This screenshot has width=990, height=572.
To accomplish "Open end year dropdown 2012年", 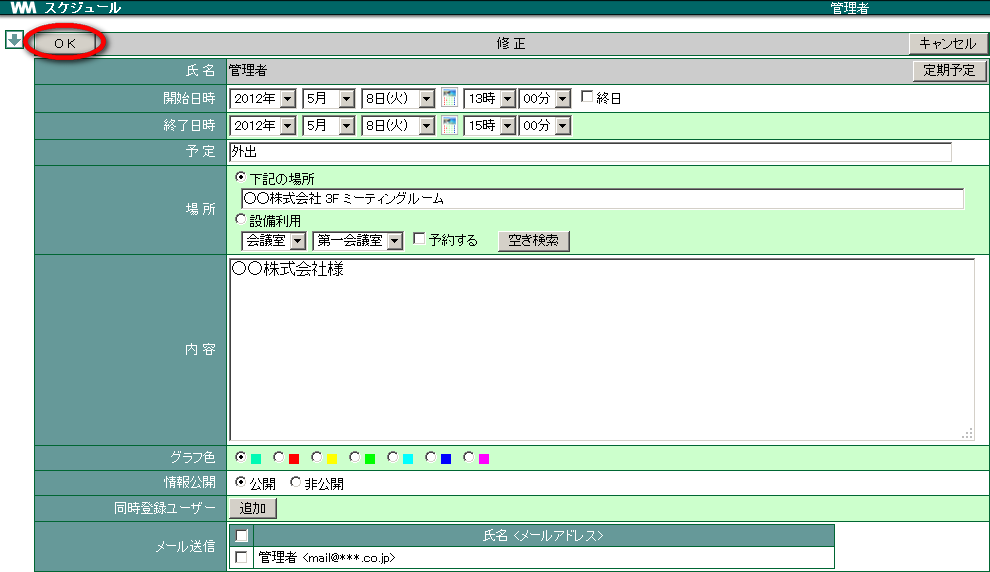I will pyautogui.click(x=263, y=126).
